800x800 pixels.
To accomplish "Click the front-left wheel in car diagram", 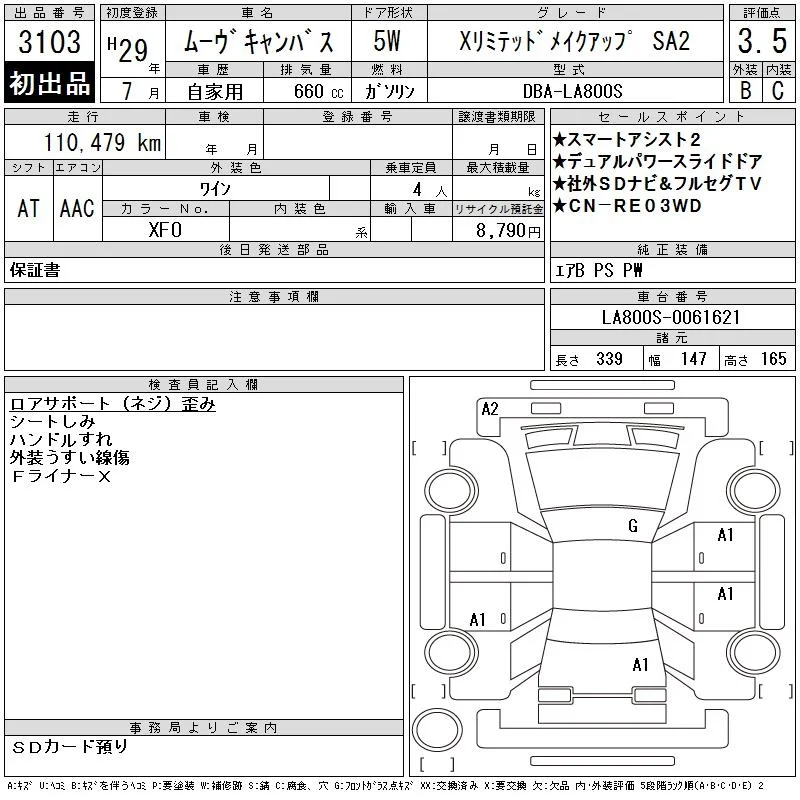I will point(451,491).
